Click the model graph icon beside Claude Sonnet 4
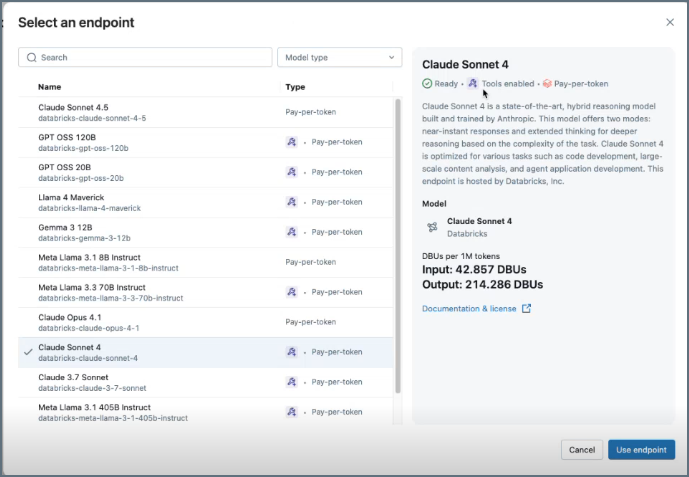The width and height of the screenshot is (689, 477). coord(432,227)
